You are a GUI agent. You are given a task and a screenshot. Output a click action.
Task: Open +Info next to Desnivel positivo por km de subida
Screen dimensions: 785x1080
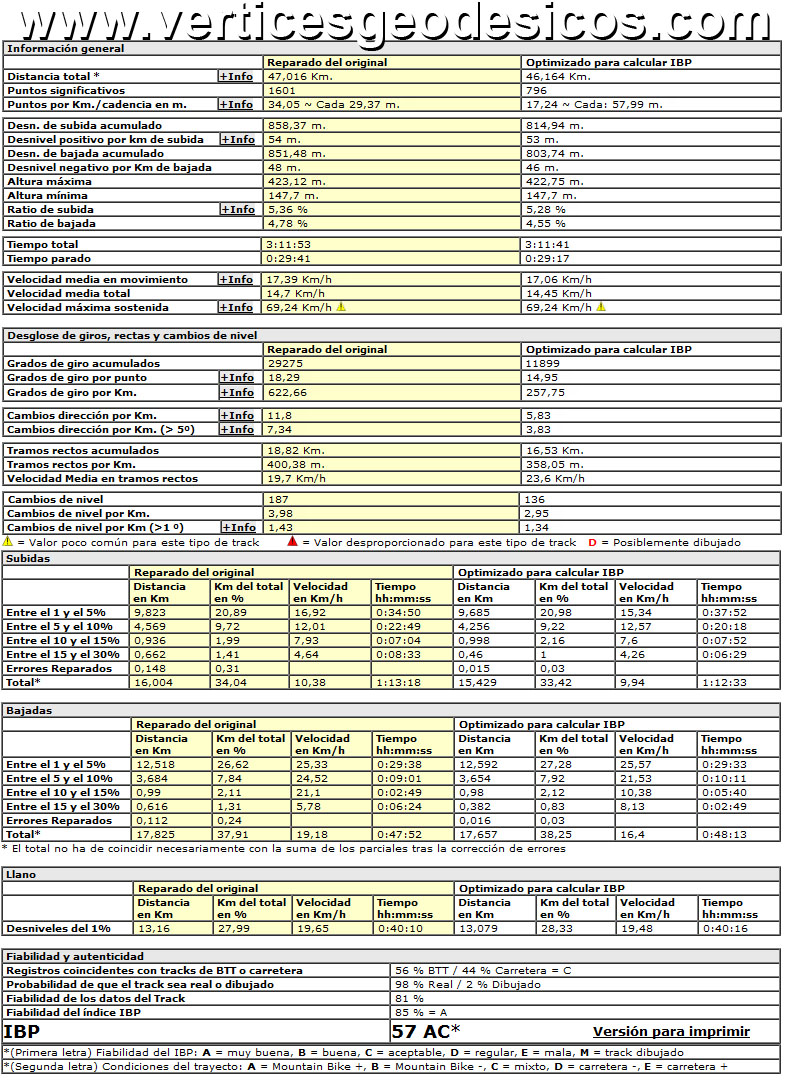(237, 140)
